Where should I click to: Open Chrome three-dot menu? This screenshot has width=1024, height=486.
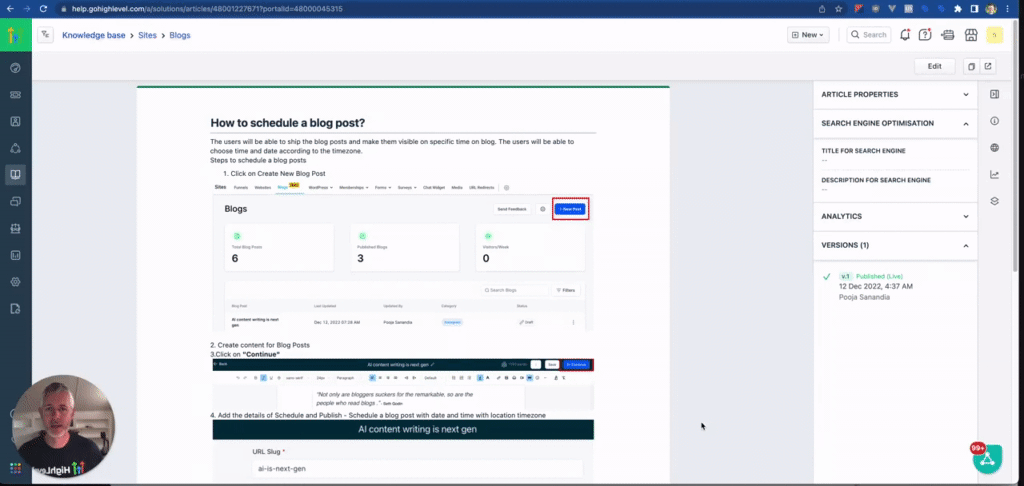click(x=1010, y=9)
